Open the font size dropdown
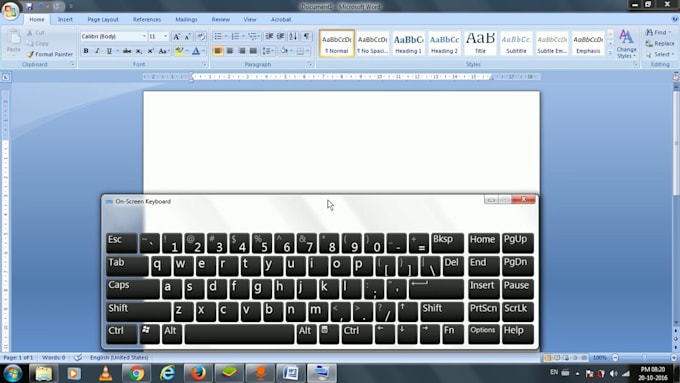 [165, 36]
